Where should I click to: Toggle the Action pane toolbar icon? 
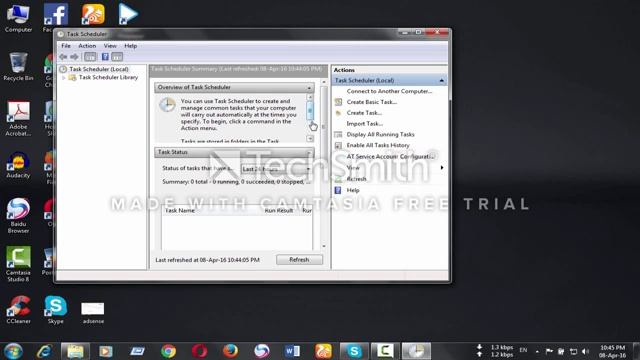click(x=117, y=57)
